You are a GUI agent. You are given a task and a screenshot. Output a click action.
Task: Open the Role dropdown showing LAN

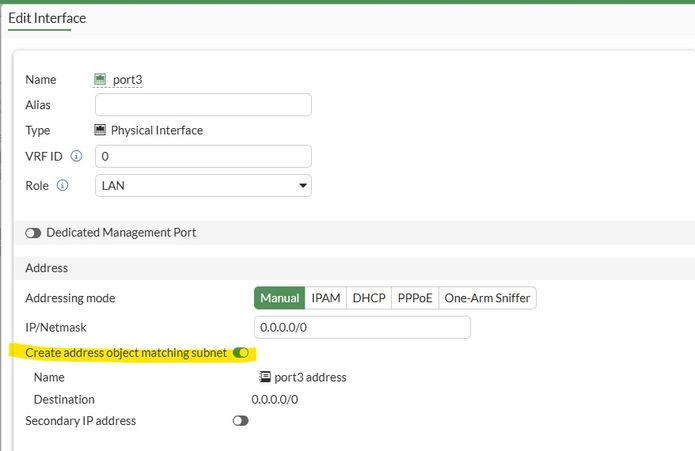point(203,186)
